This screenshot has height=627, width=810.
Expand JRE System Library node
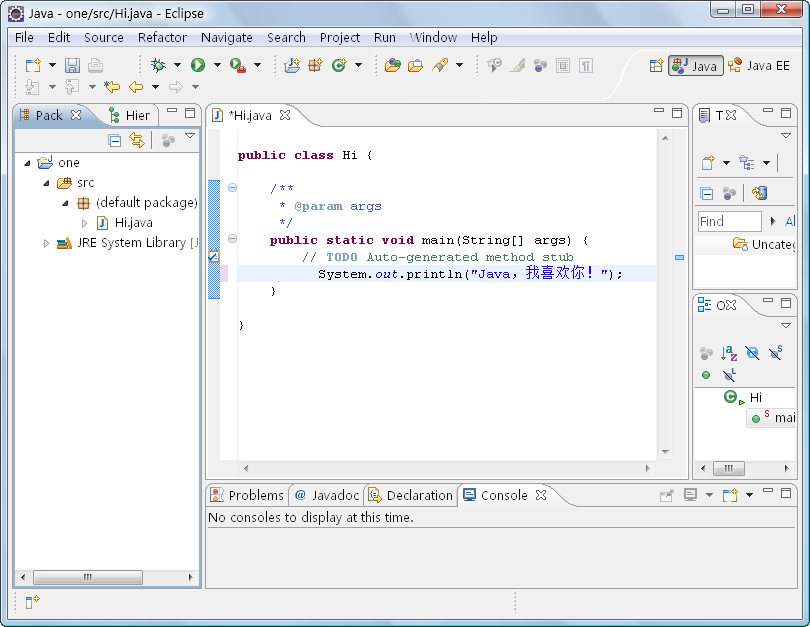pos(46,243)
